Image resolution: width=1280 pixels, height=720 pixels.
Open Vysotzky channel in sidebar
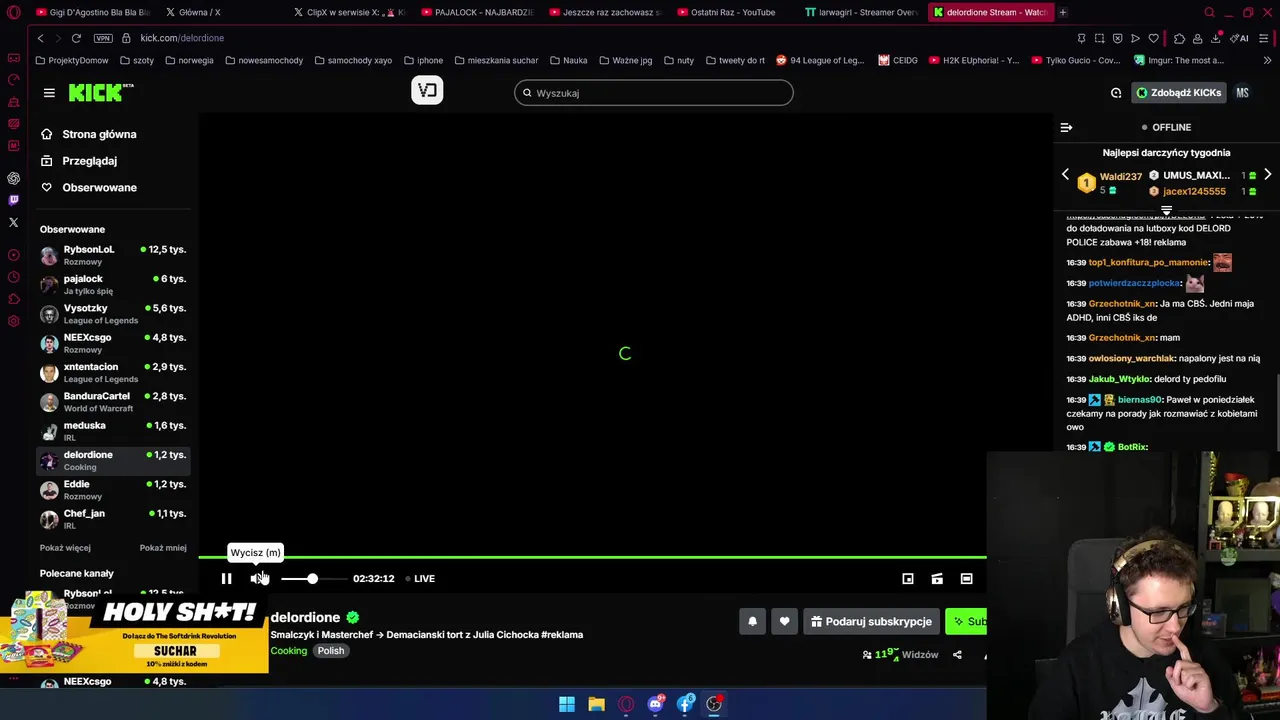(113, 314)
